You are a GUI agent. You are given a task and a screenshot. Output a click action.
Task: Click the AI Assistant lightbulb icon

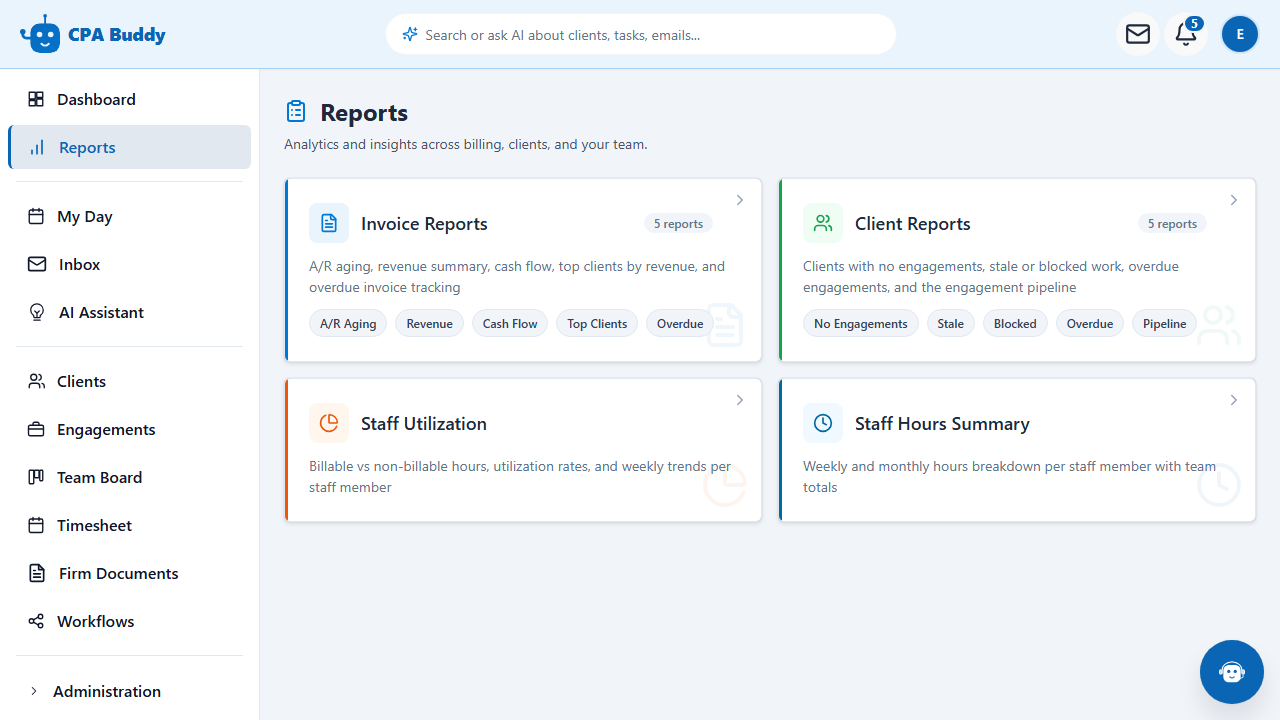37,312
